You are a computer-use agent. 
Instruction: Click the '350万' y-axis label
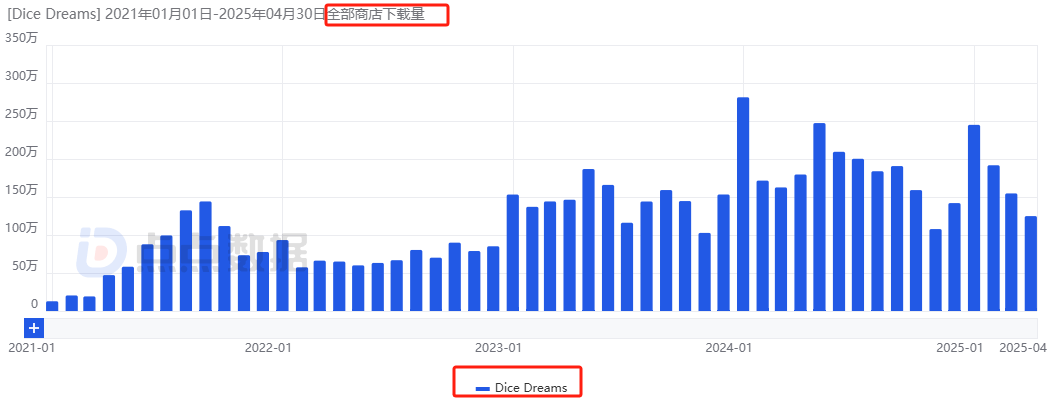point(21,38)
